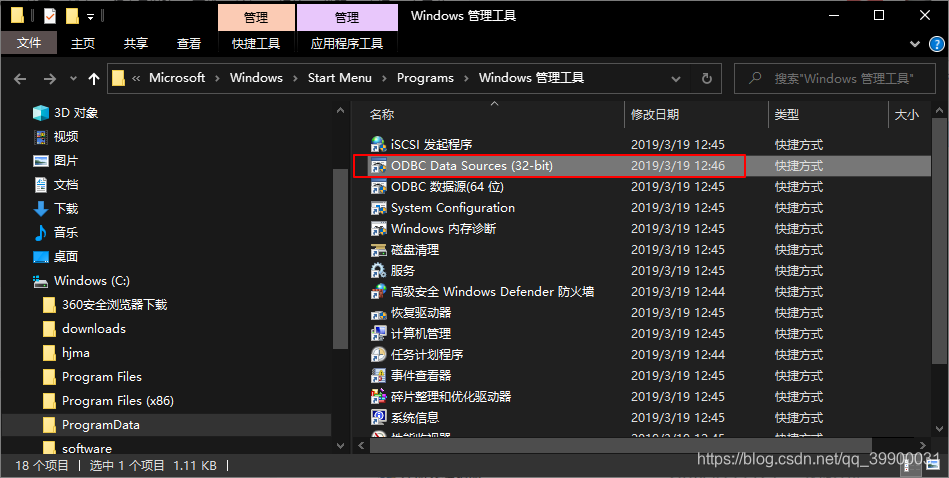This screenshot has height=478, width=949.
Task: Open 视频 folder in sidebar
Action: 56,137
